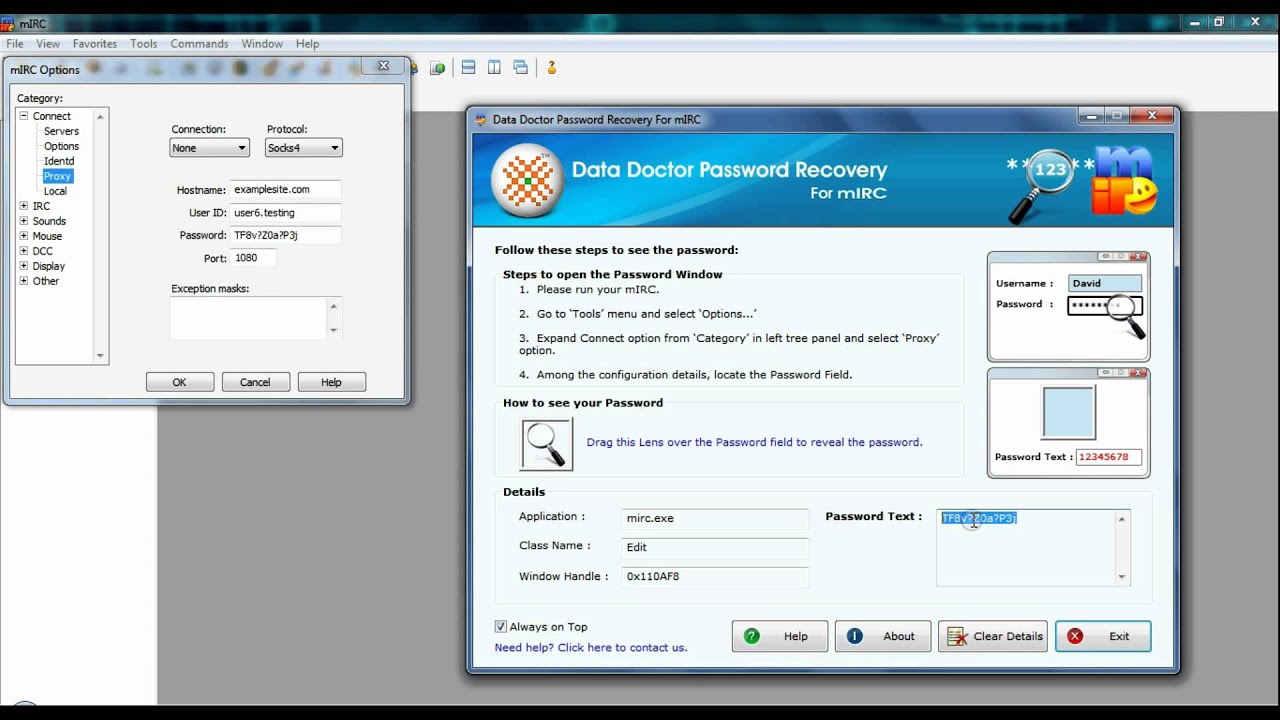Select Identd in the category tree

[x=59, y=161]
